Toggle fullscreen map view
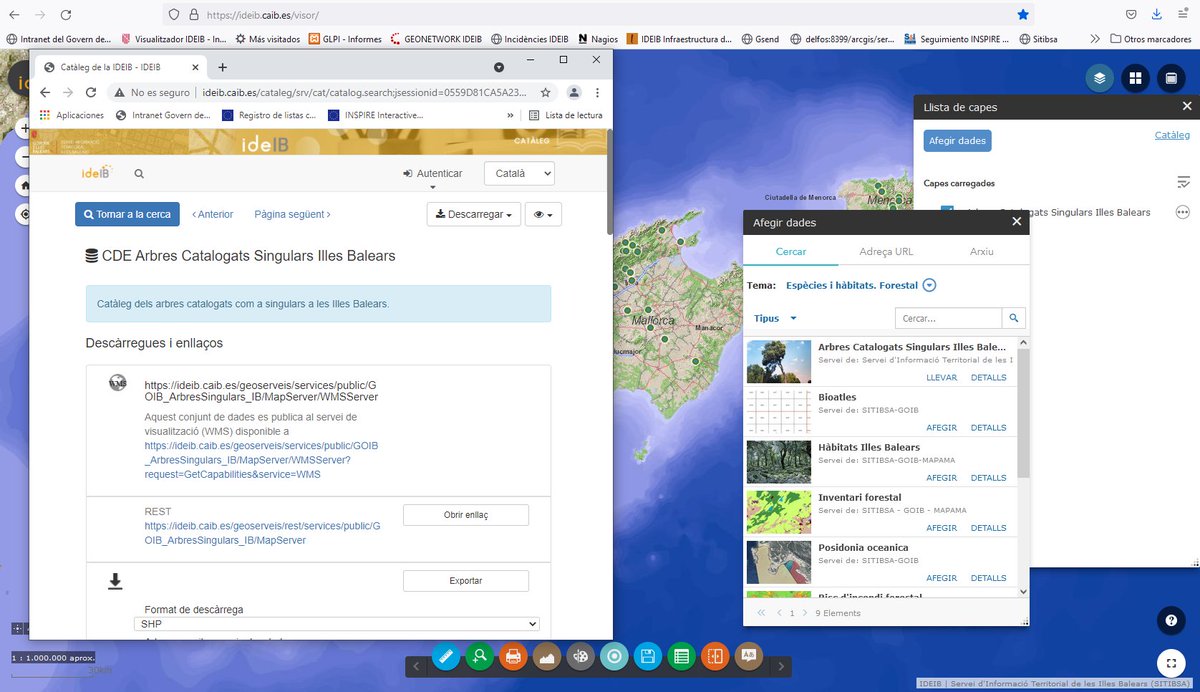 pos(1172,662)
